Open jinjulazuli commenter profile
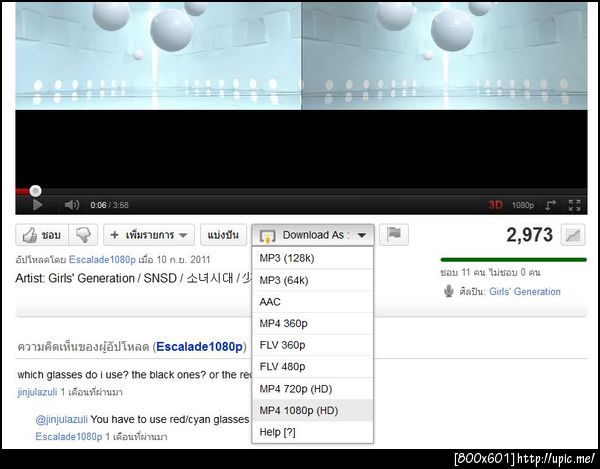 (x=37, y=392)
